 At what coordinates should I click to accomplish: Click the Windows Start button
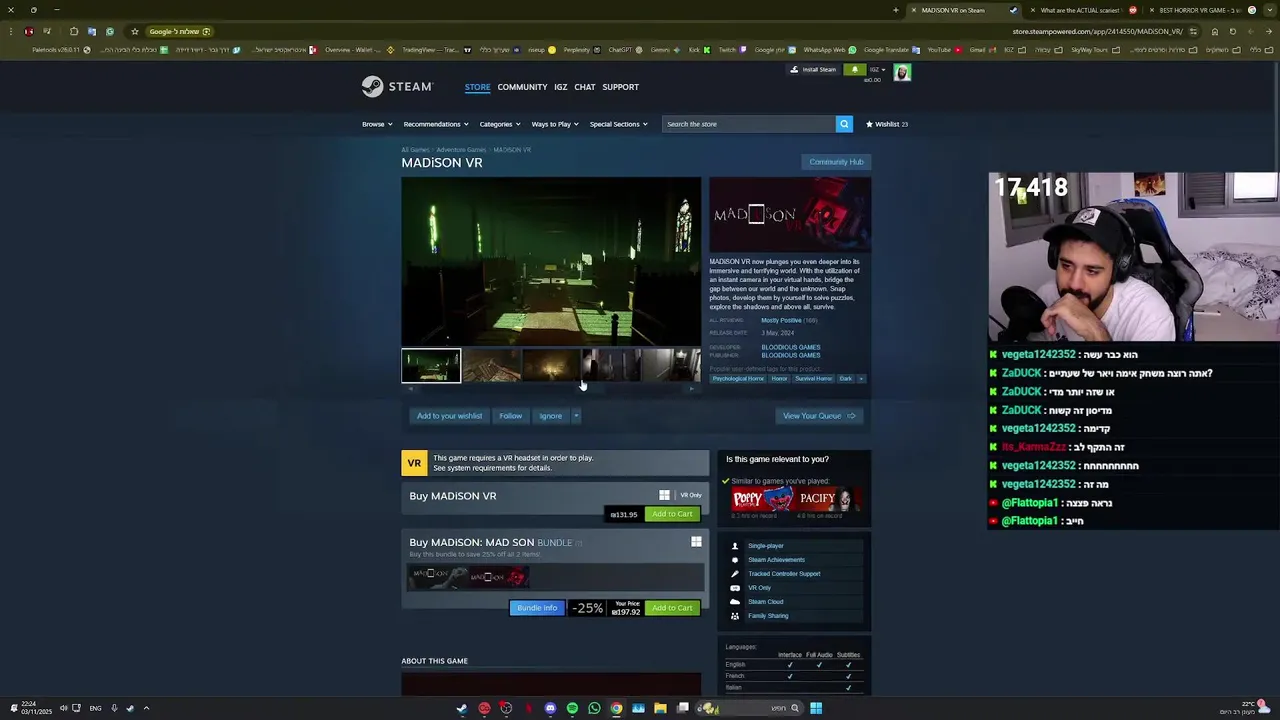(816, 708)
